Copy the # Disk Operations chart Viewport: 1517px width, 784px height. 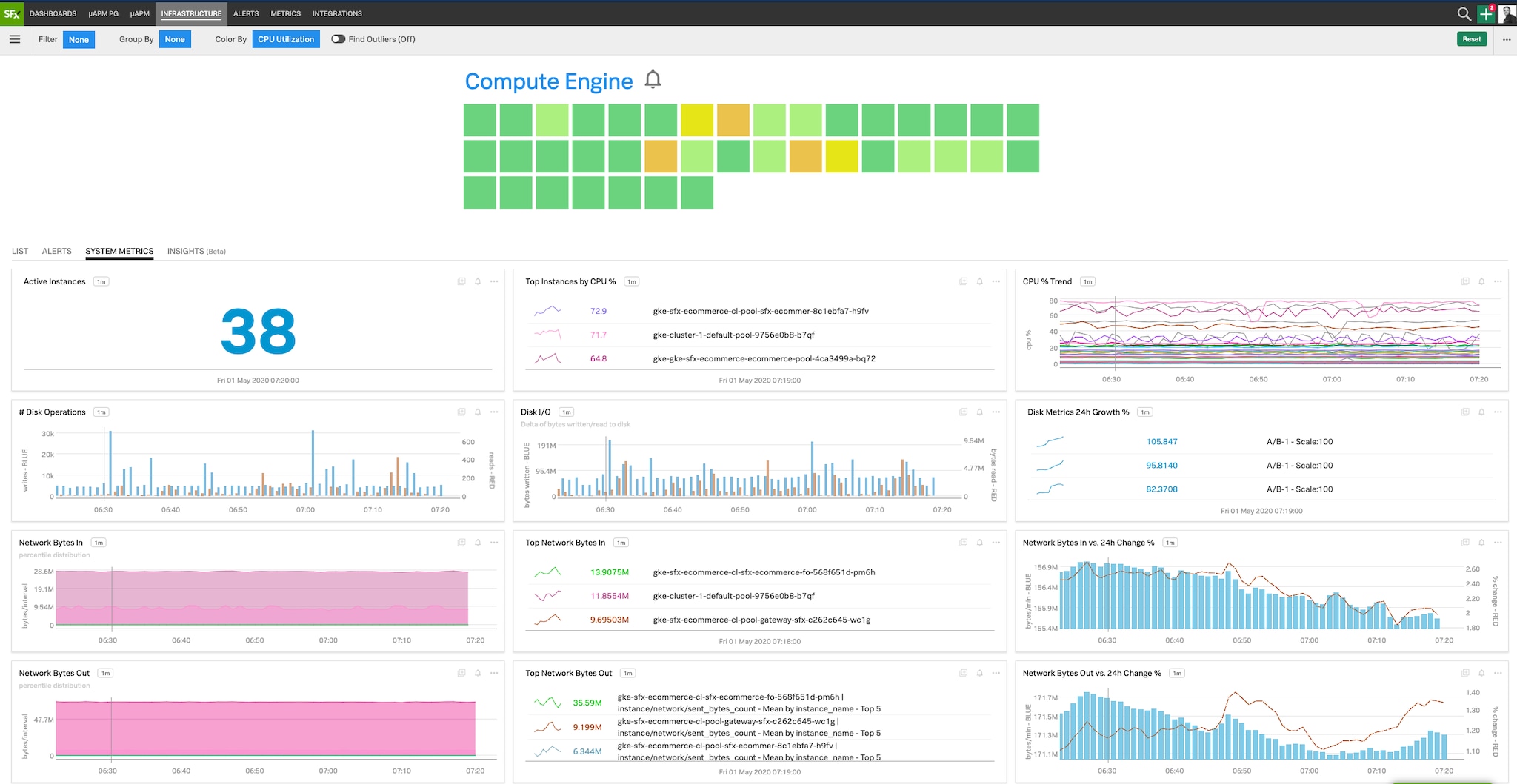tap(461, 412)
